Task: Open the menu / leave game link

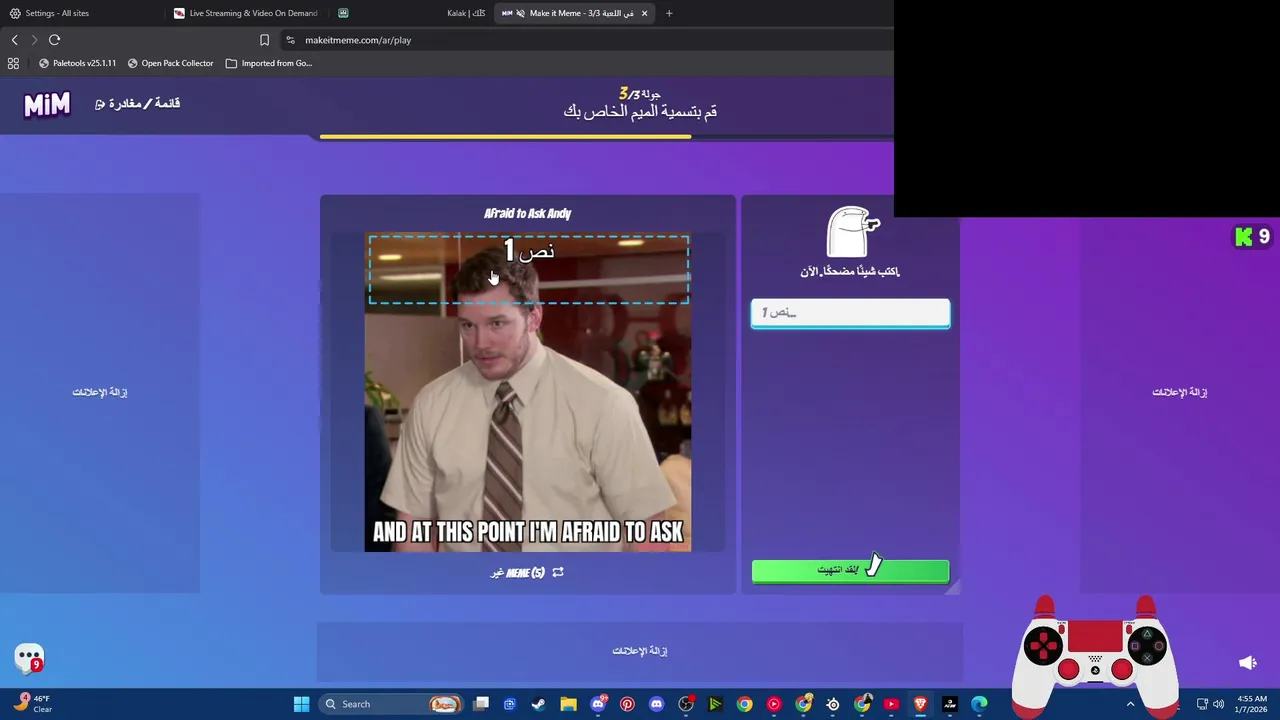Action: coord(138,103)
